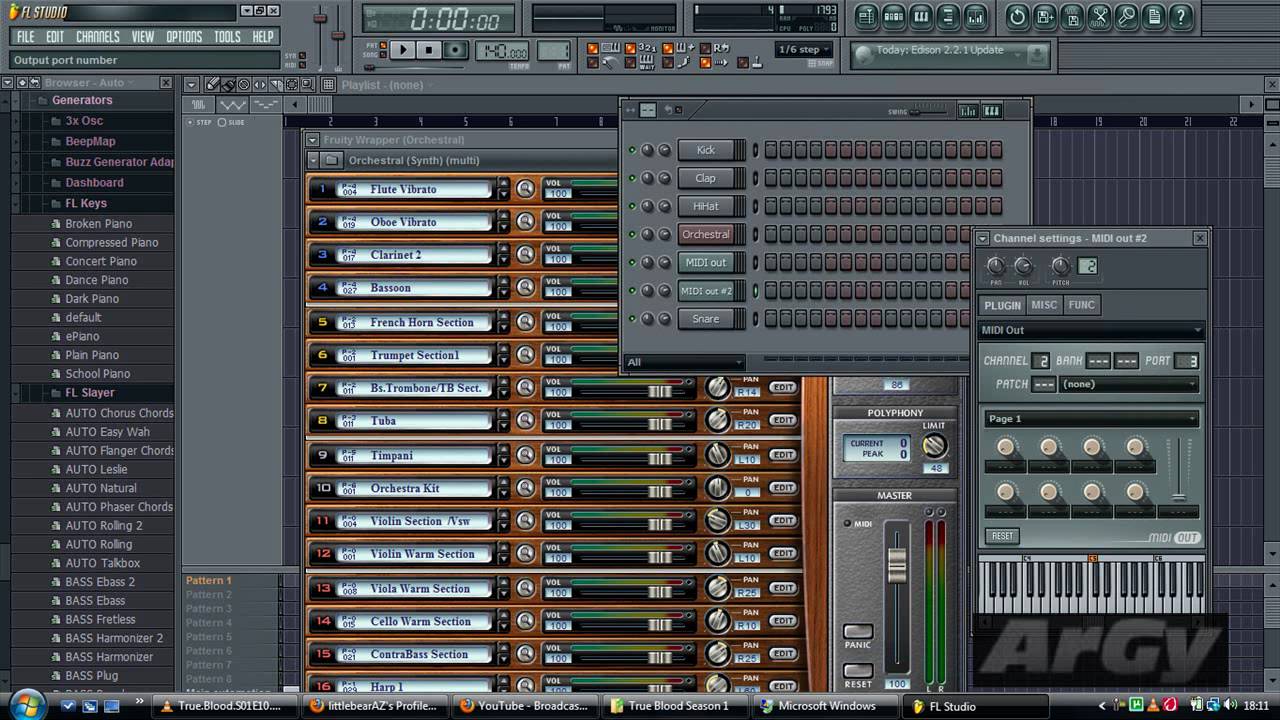Click the magnifier icon on Flute Vibrato row

pos(525,189)
